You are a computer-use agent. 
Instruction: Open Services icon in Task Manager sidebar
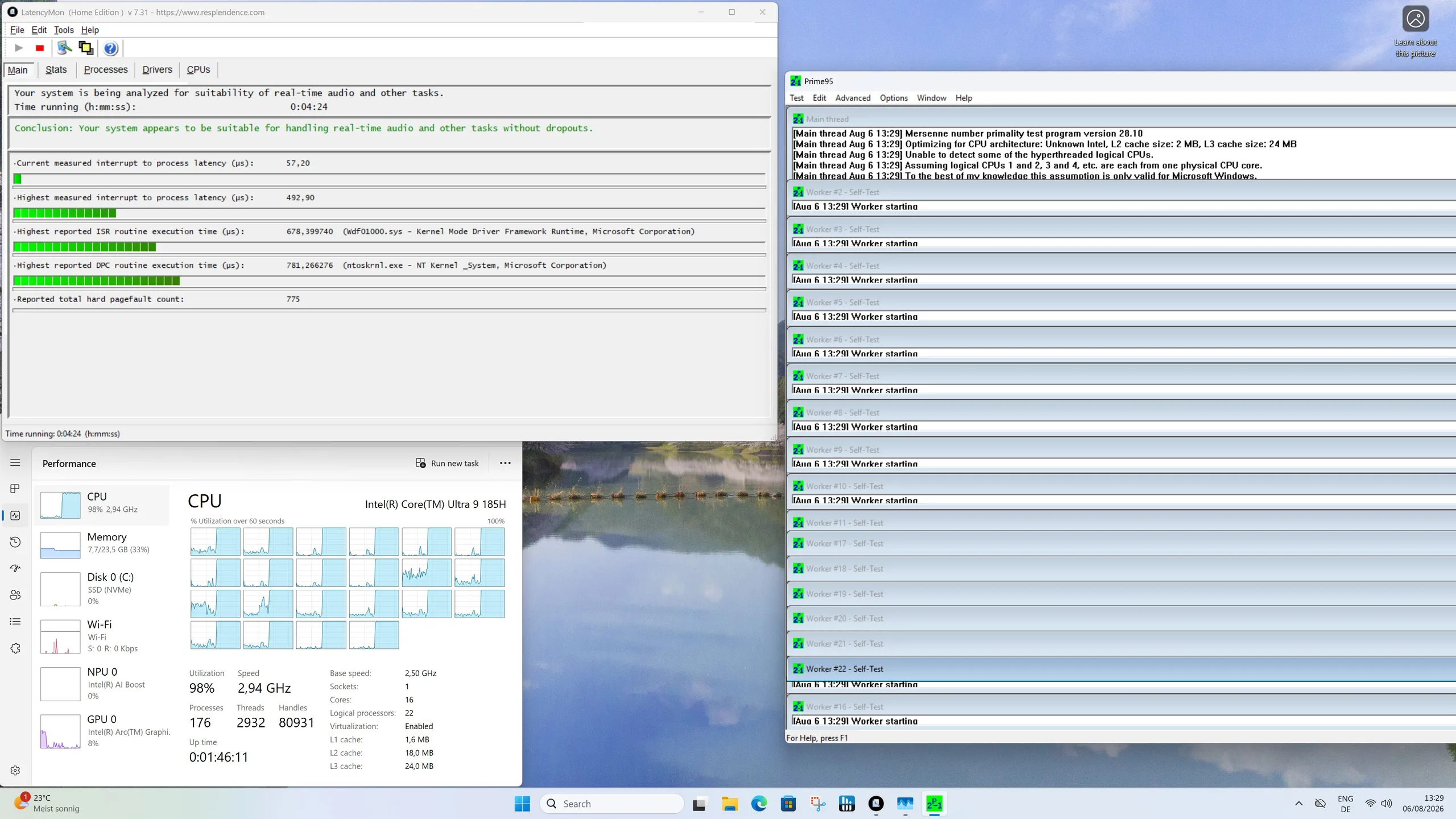tap(15, 648)
